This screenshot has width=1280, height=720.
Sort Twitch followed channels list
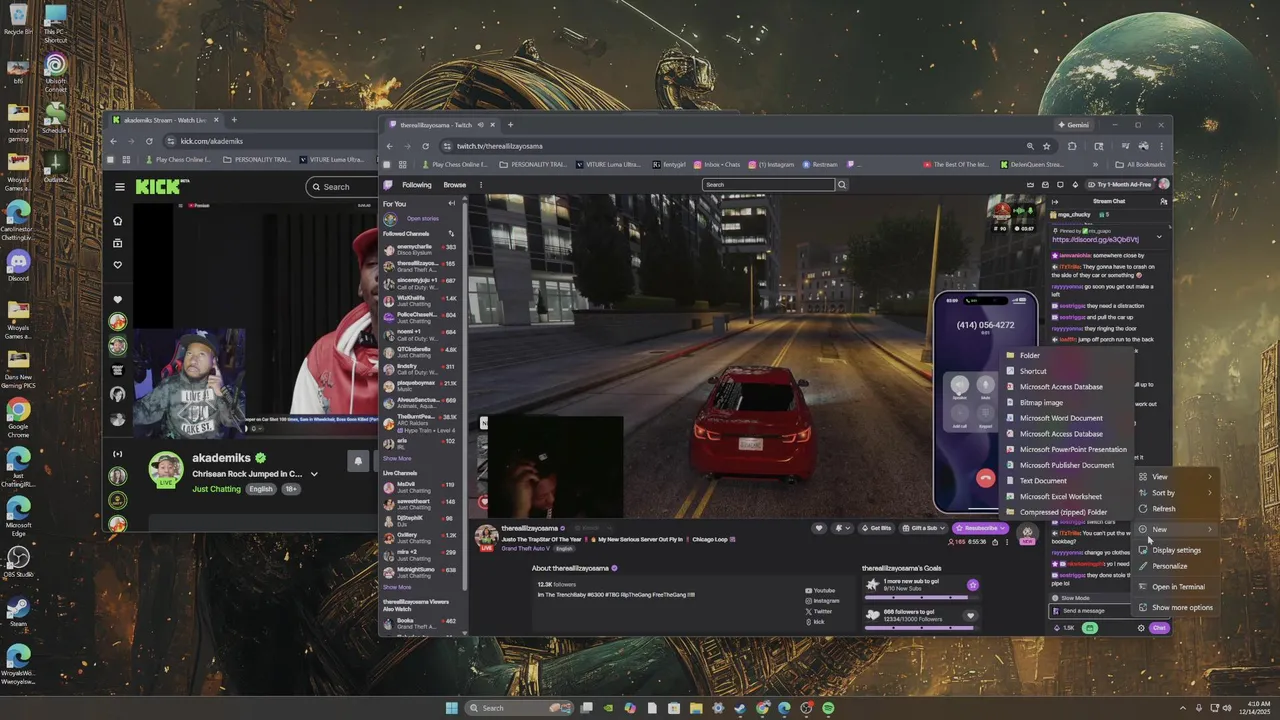451,233
